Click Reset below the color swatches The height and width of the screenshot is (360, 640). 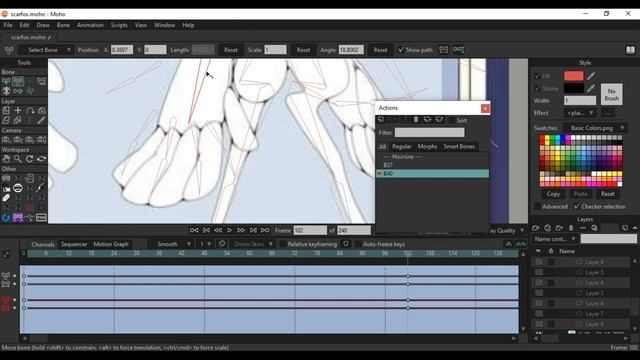[x=608, y=194]
